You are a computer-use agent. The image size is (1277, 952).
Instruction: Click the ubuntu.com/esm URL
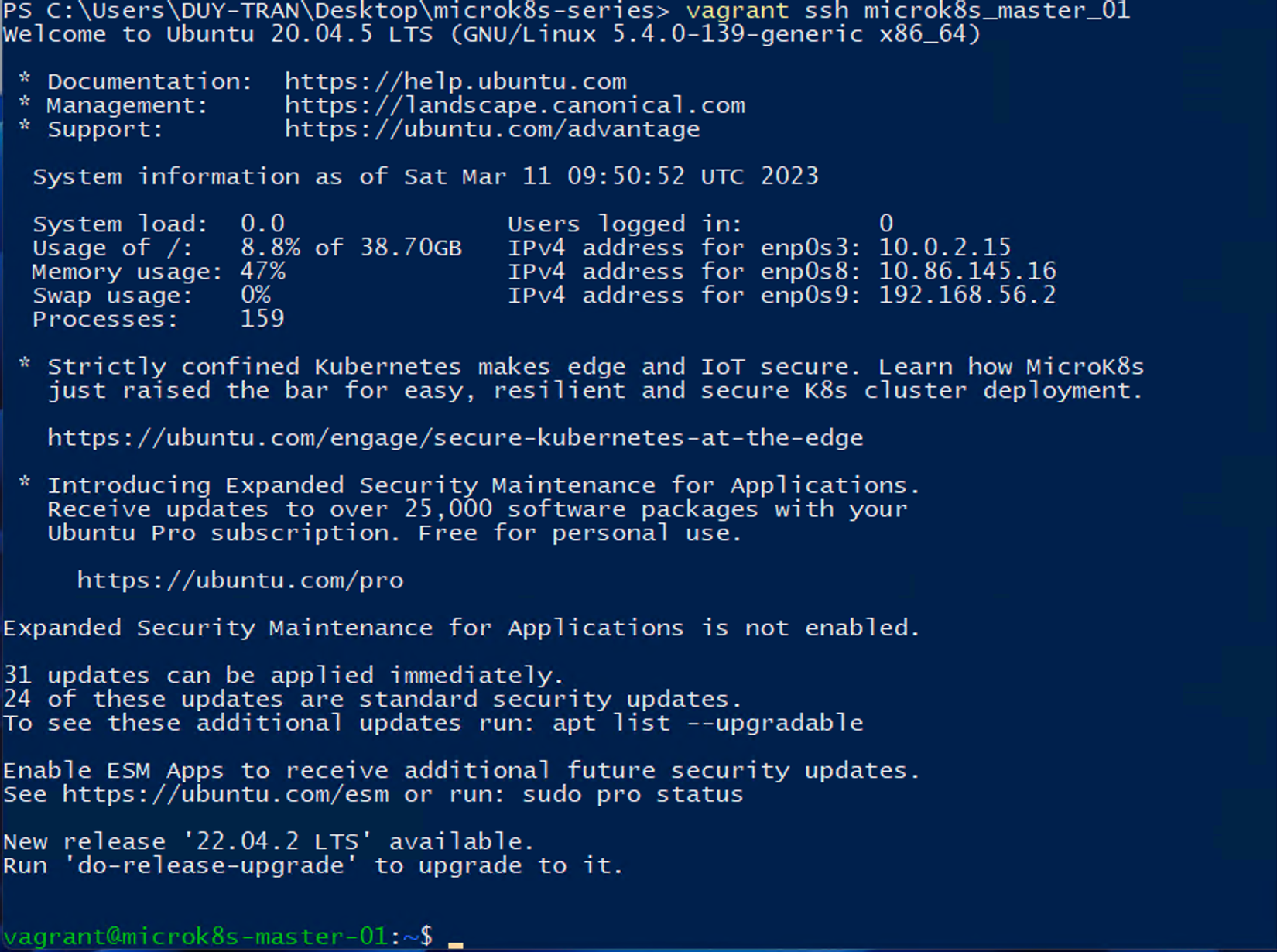pos(225,795)
